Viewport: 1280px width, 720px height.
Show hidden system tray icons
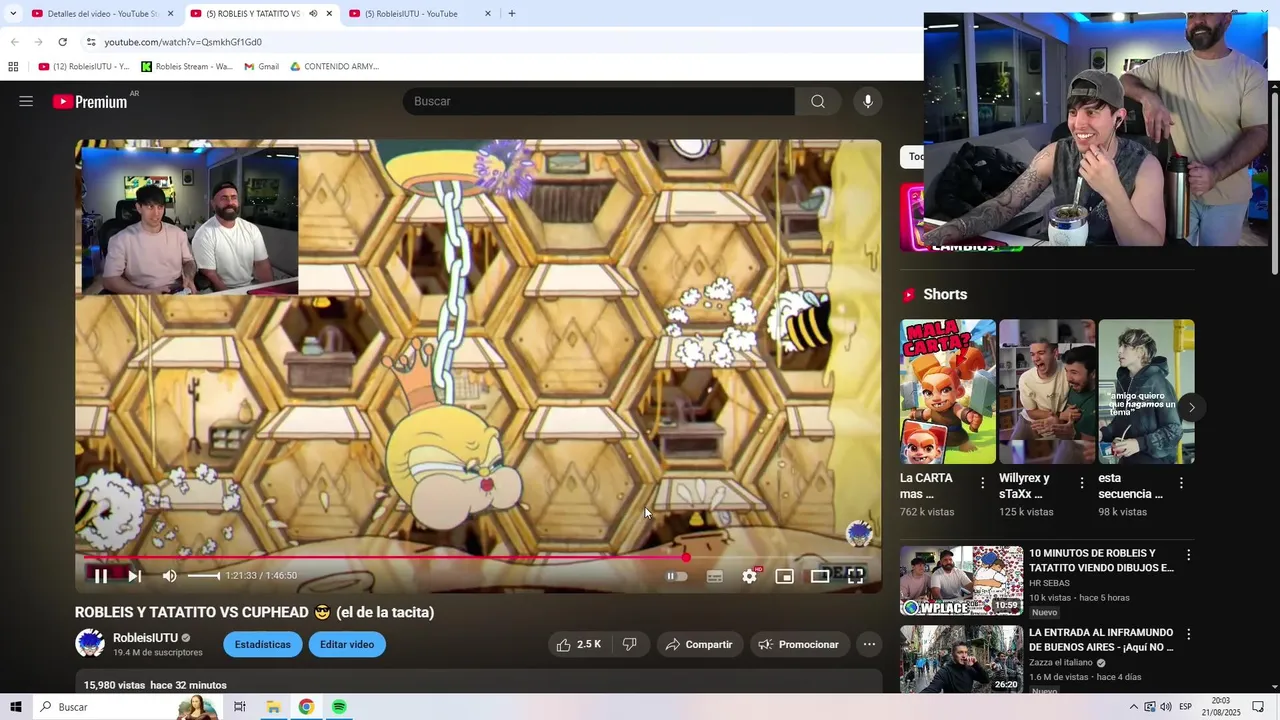(x=1133, y=707)
